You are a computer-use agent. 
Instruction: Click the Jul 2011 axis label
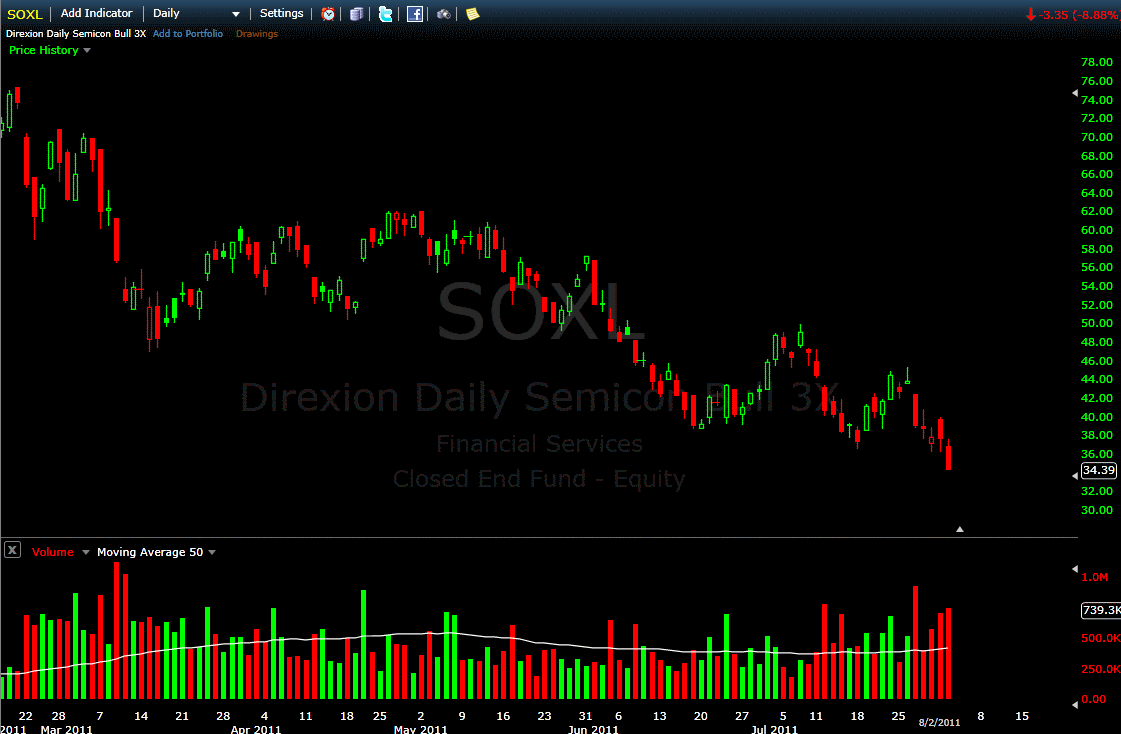774,729
